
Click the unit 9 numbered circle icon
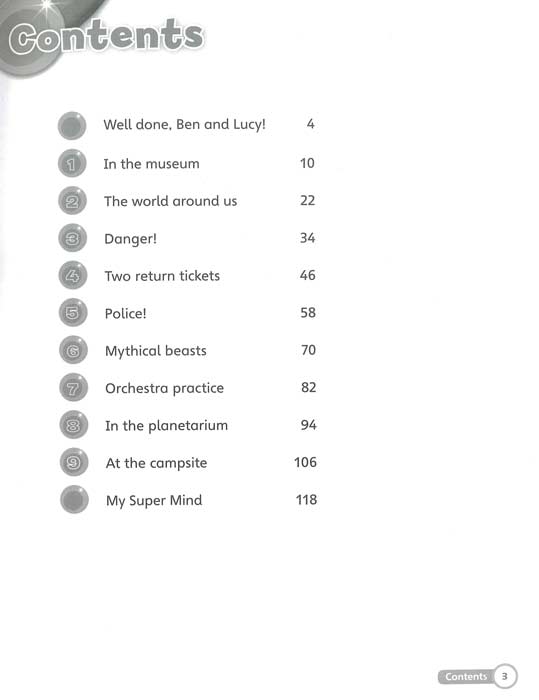(74, 462)
